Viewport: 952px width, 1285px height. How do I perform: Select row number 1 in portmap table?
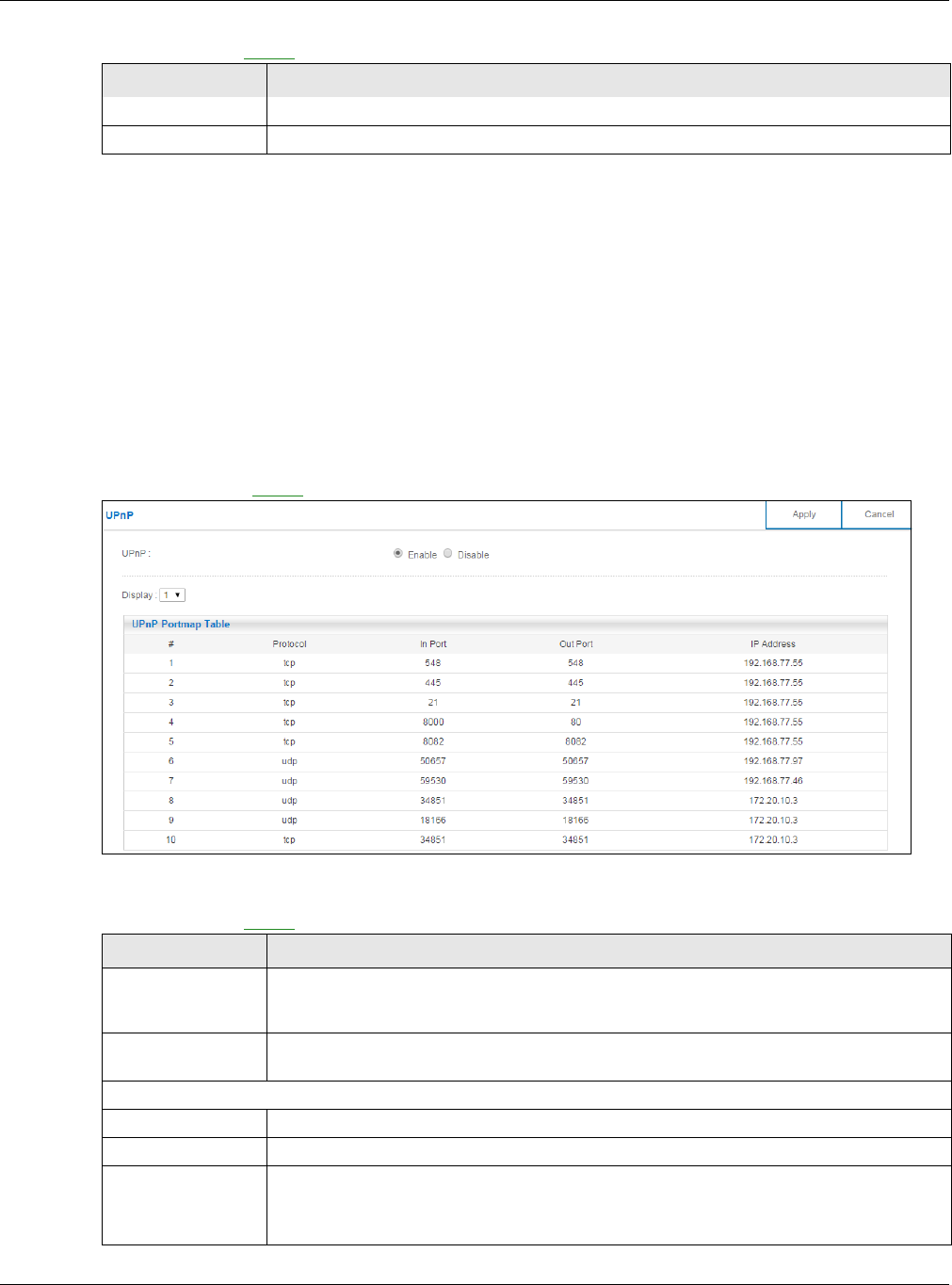click(171, 663)
